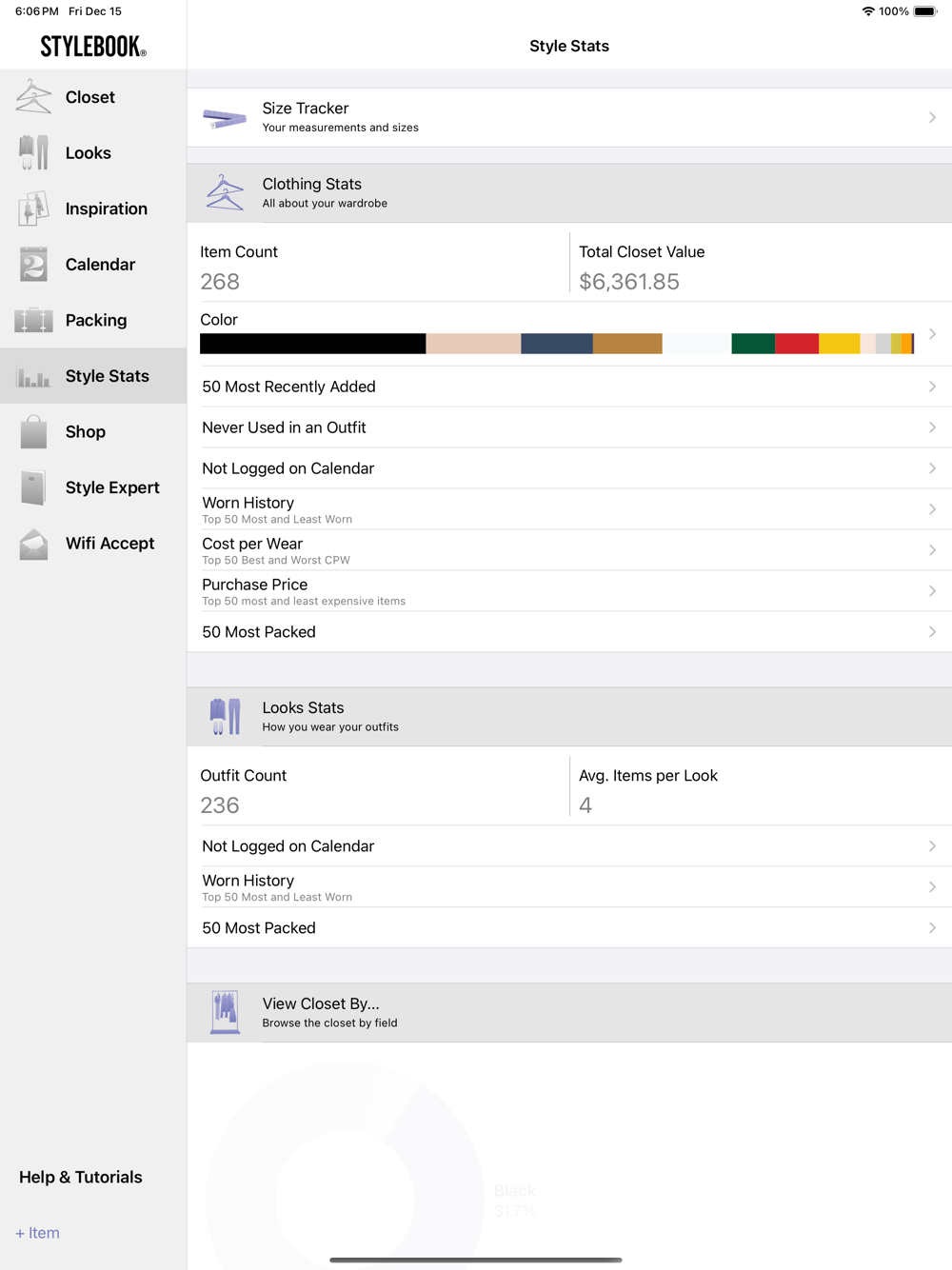
Task: Tap the Style Expert book icon
Action: [33, 487]
